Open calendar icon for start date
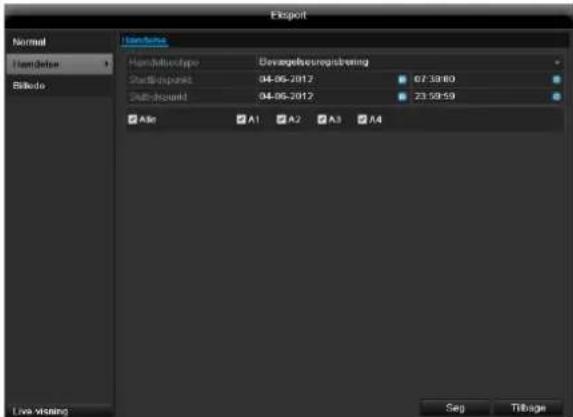Viewport: 573px width, 417px height. coord(402,79)
